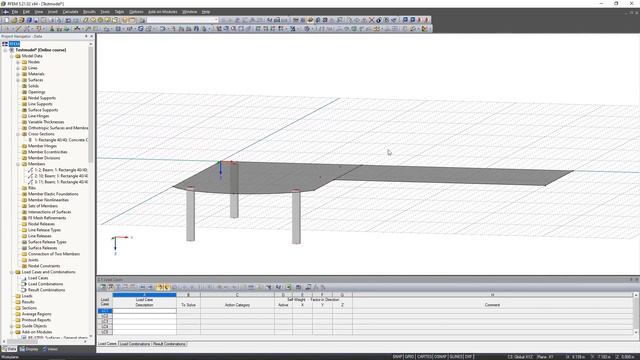Expand the Lines folder

pyautogui.click(x=18, y=68)
